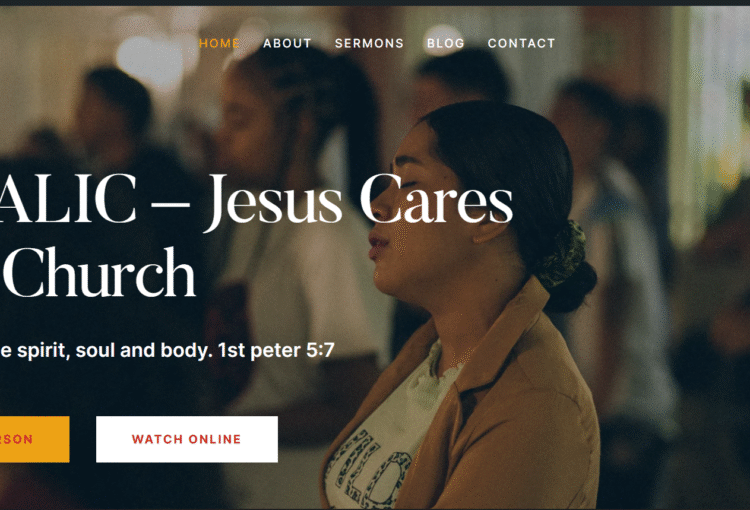Click the words 'Jesus Cares' in the headline
Image resolution: width=750 pixels, height=510 pixels.
359,201
